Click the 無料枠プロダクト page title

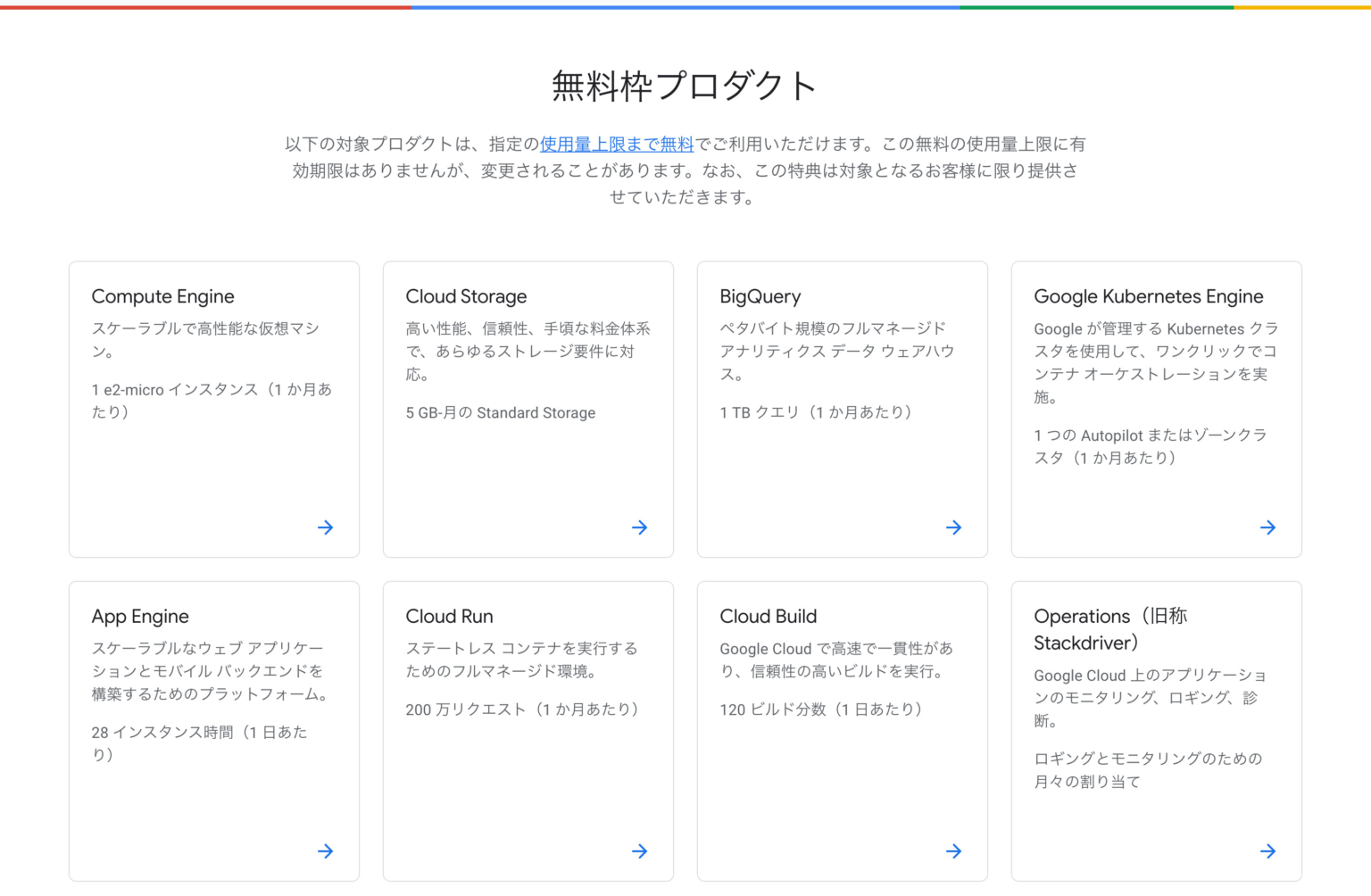pyautogui.click(x=684, y=85)
